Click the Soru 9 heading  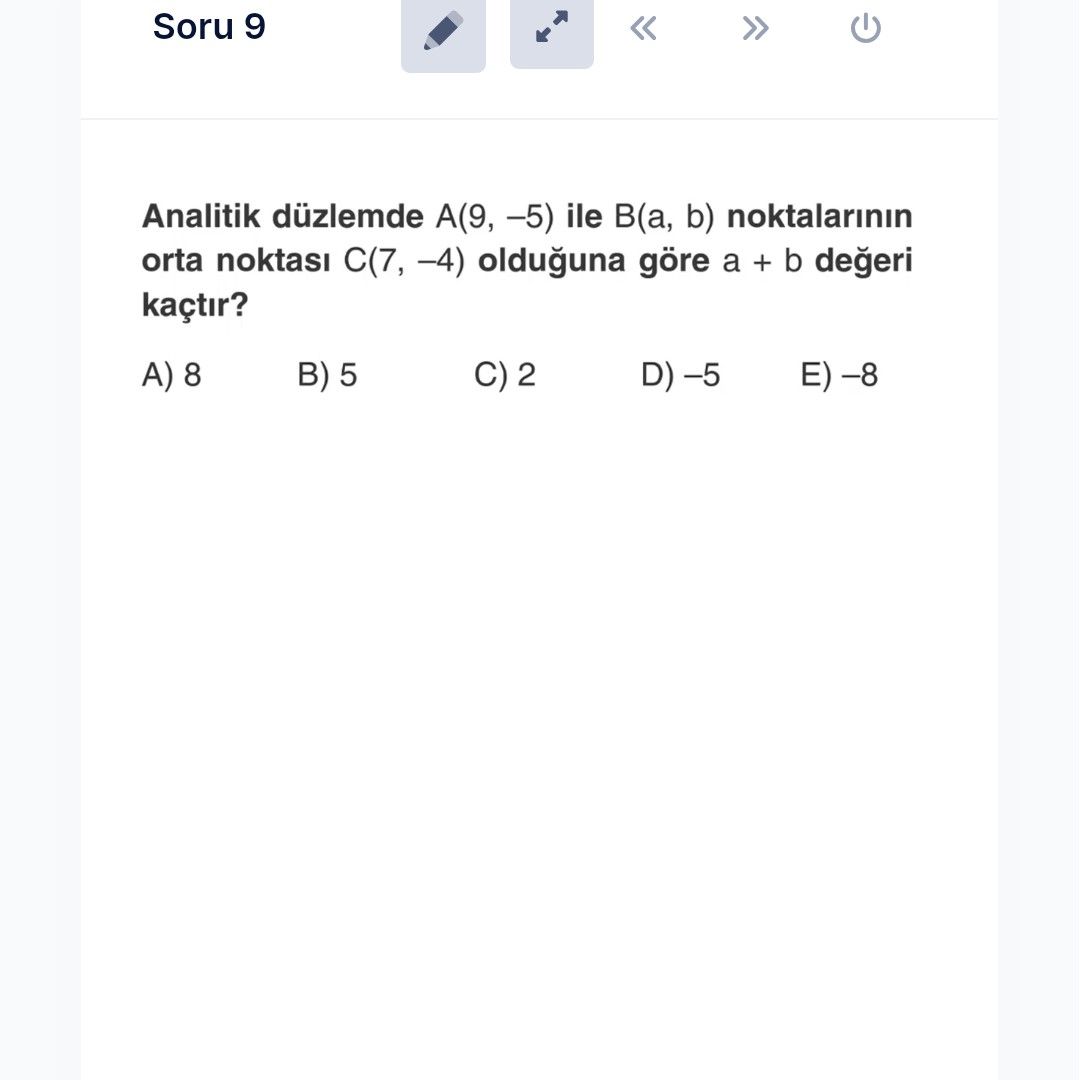pos(209,27)
